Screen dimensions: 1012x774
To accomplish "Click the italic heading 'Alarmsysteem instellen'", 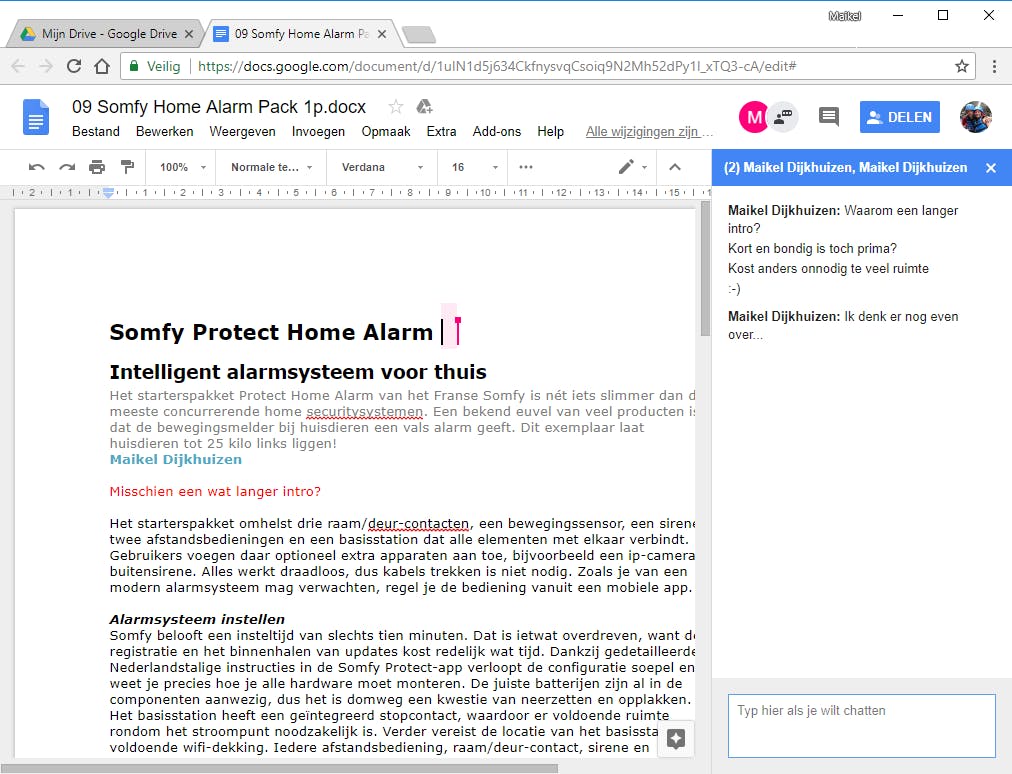I will [197, 619].
